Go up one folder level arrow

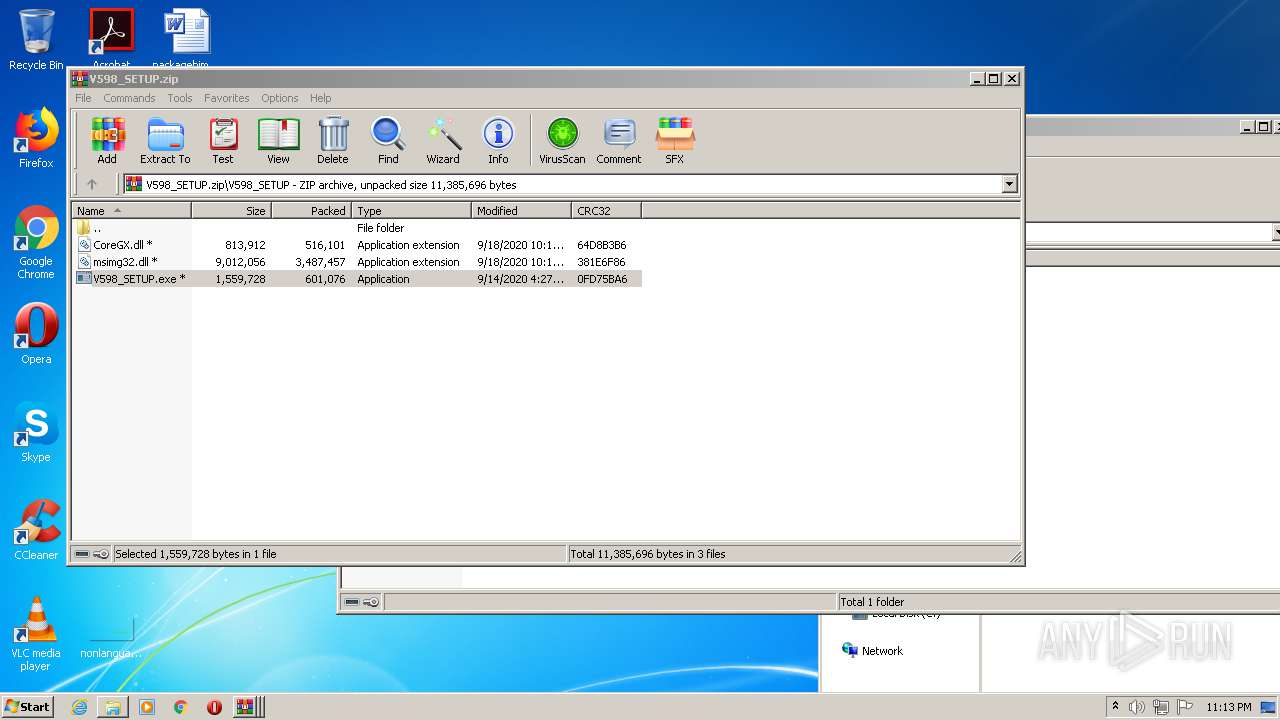pyautogui.click(x=92, y=184)
